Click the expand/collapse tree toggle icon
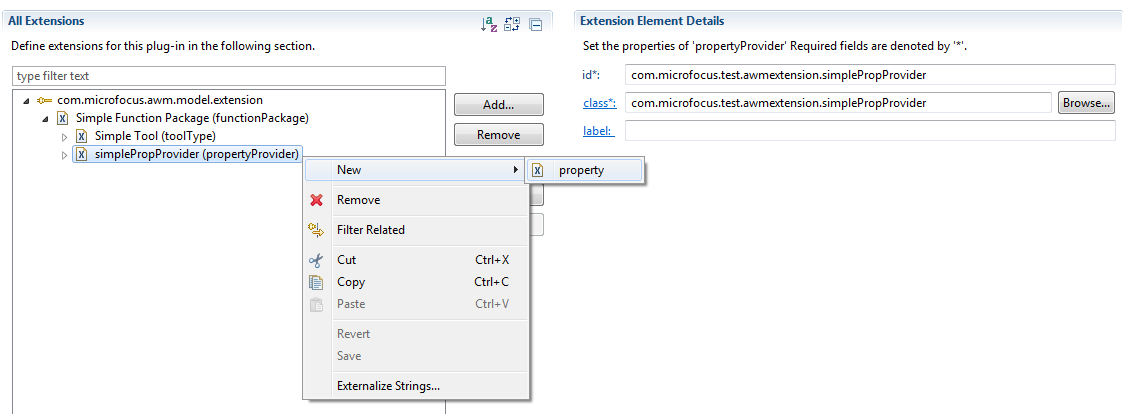The height and width of the screenshot is (414, 1123). (512, 24)
